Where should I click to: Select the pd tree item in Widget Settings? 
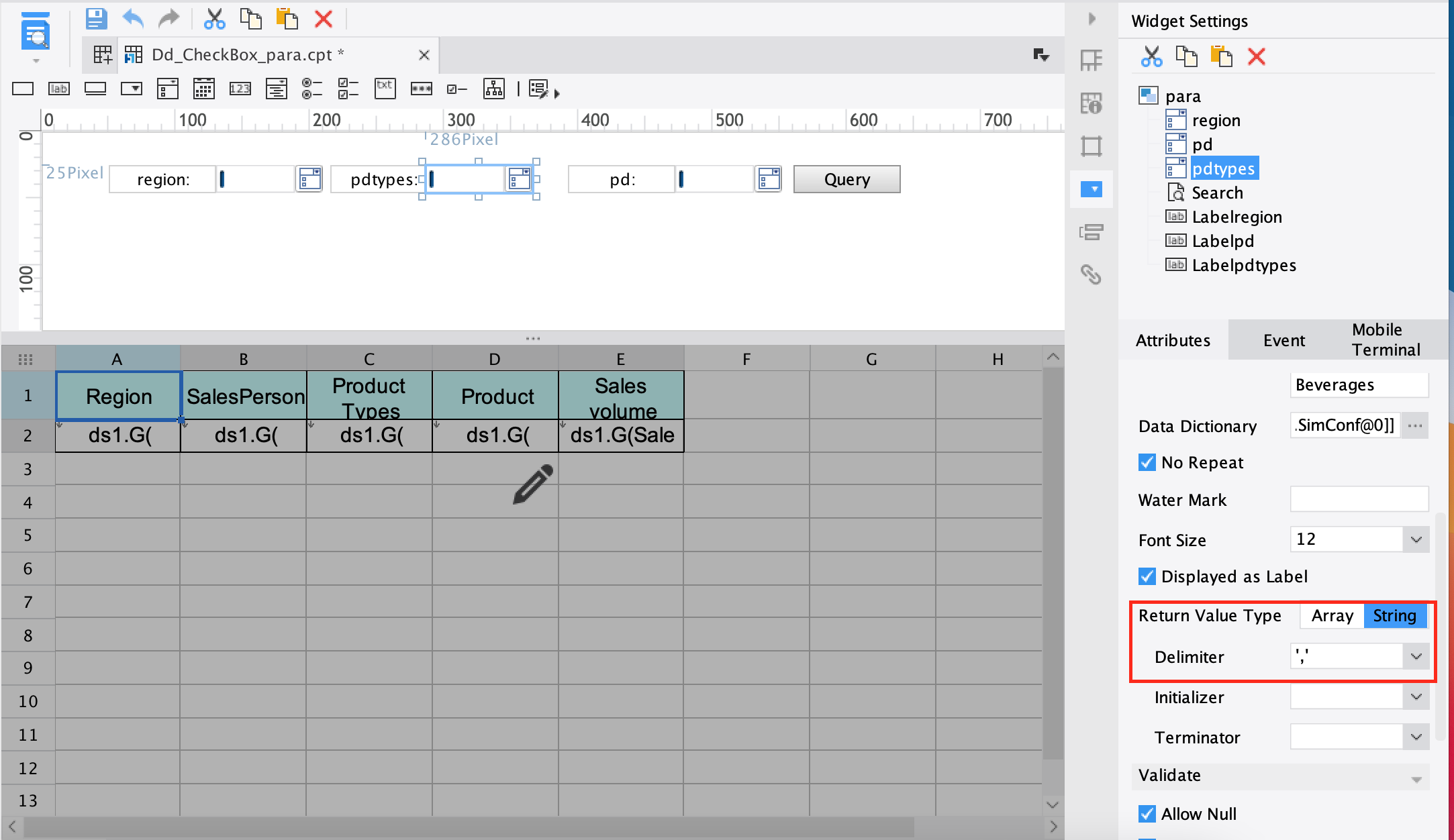coord(1203,144)
